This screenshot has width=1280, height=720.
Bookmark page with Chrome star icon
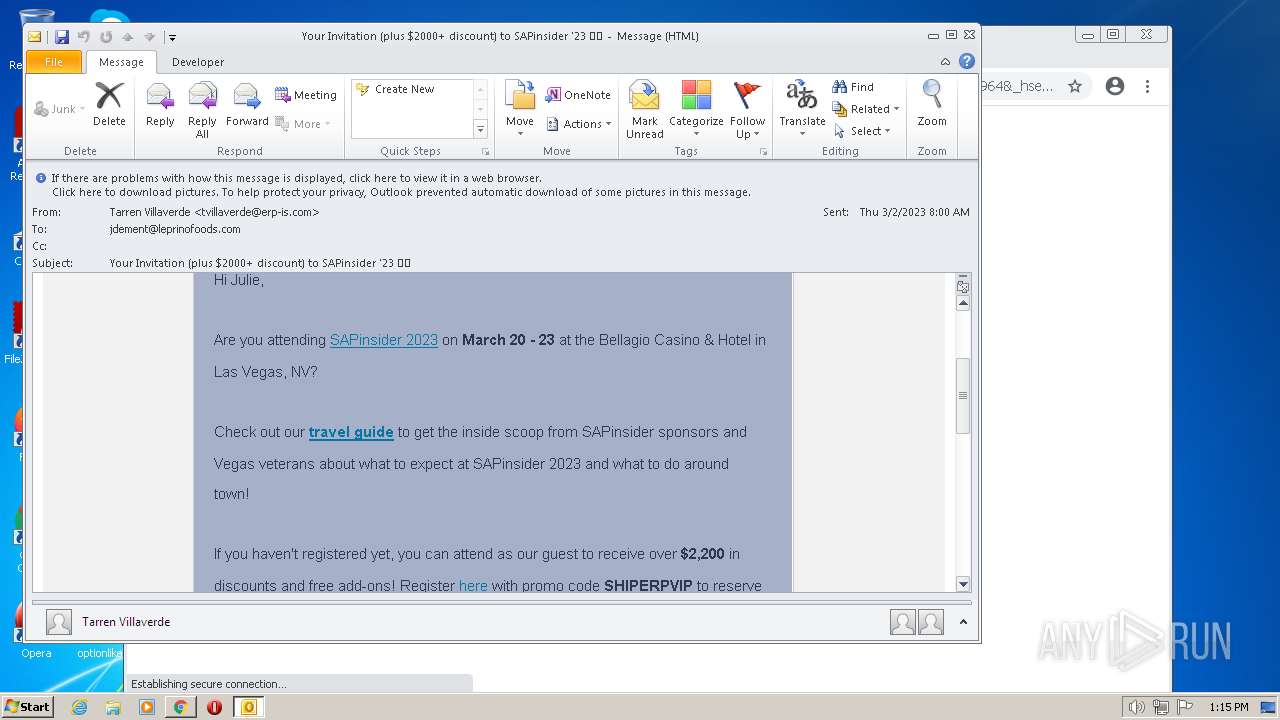pyautogui.click(x=1075, y=86)
